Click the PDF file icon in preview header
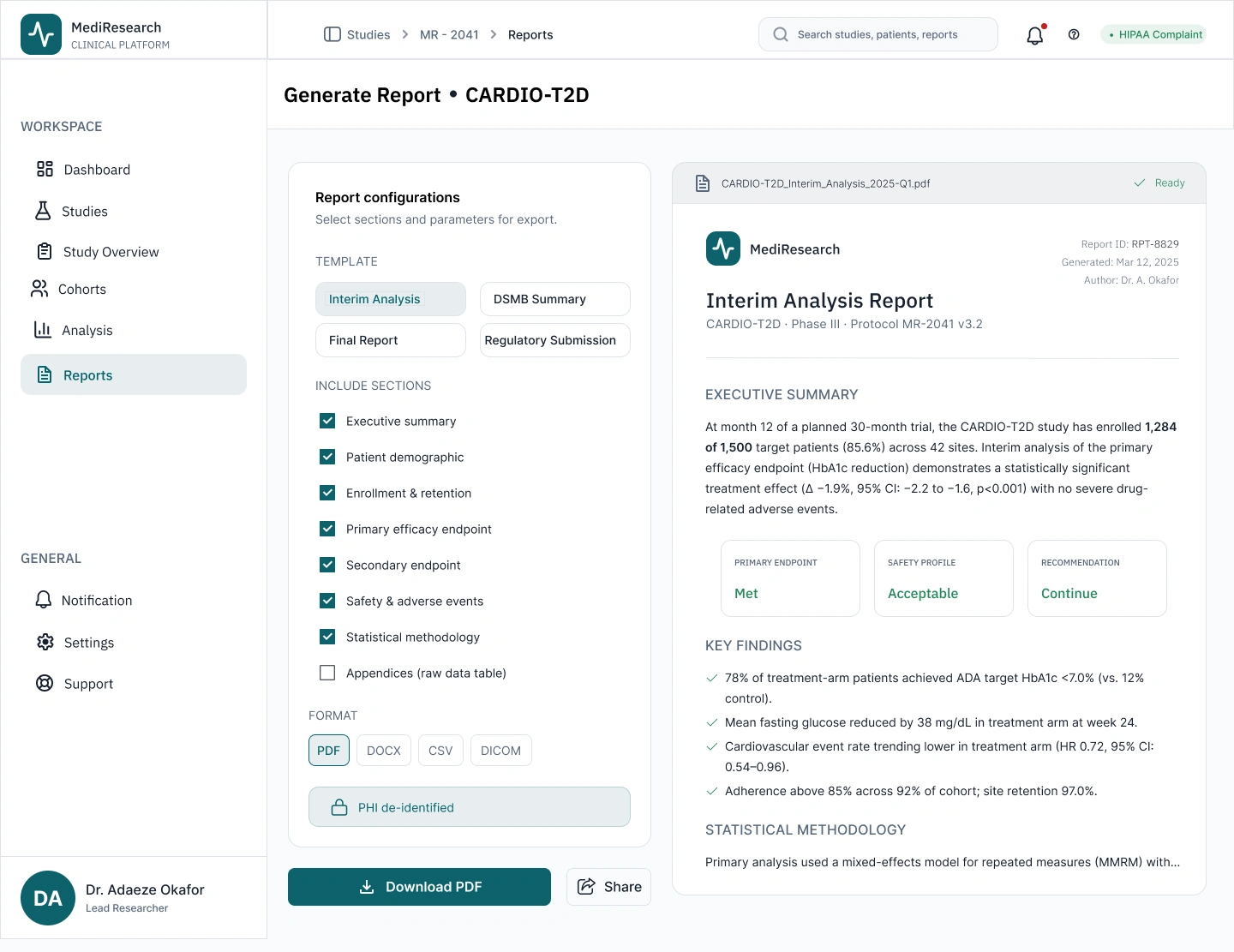The width and height of the screenshot is (1234, 952). click(x=703, y=183)
